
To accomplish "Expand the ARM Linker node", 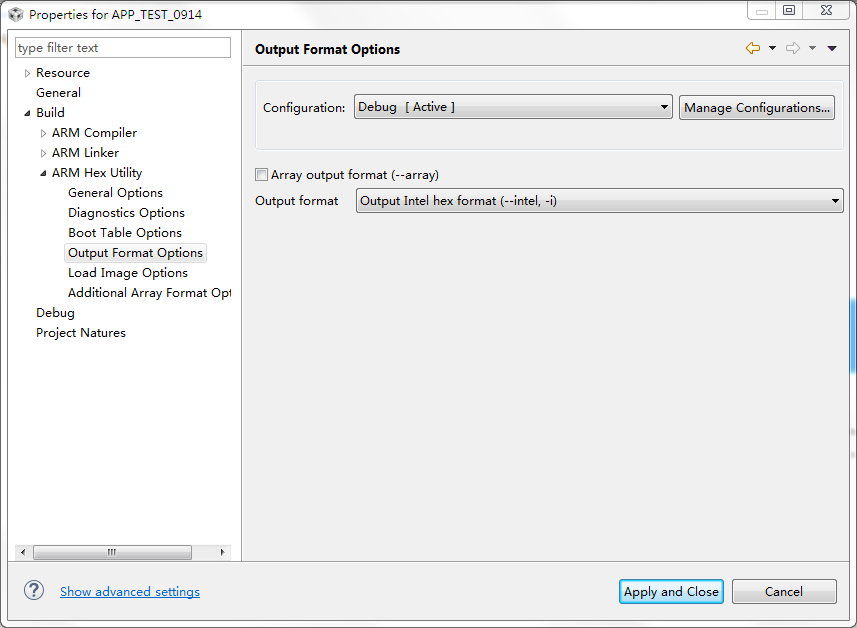I will point(43,153).
